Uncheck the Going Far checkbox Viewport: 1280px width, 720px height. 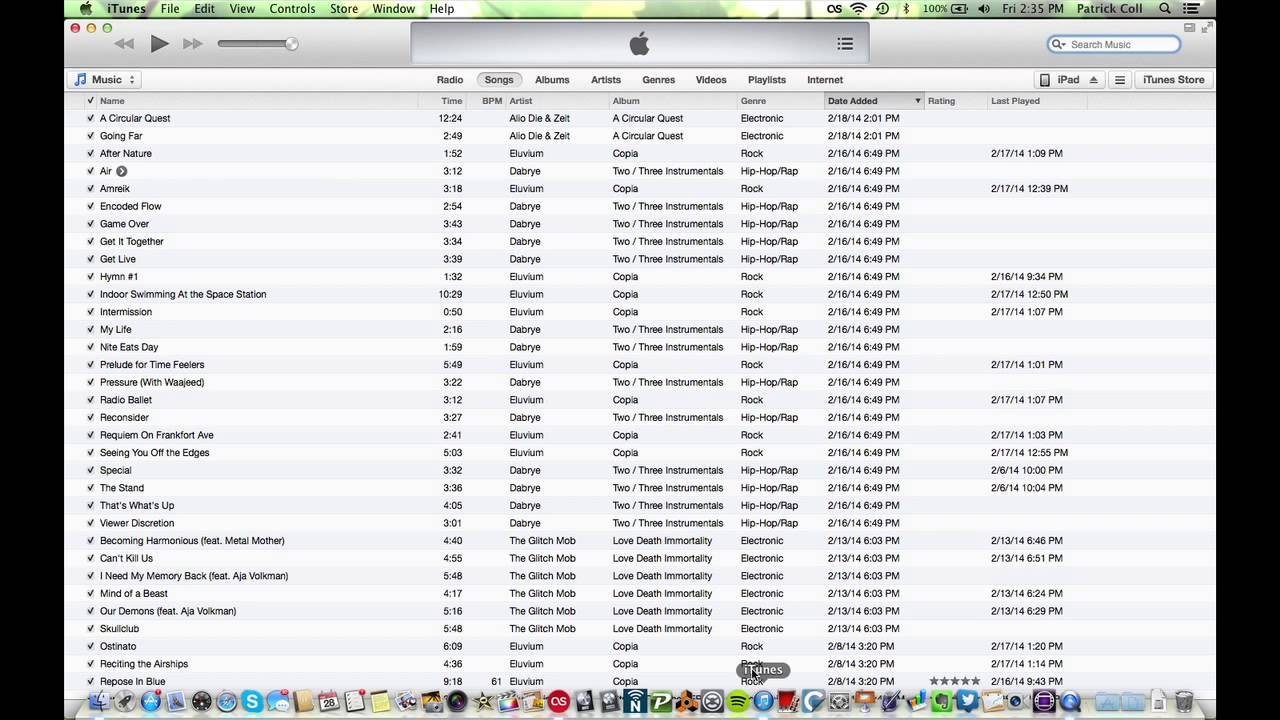coord(90,136)
